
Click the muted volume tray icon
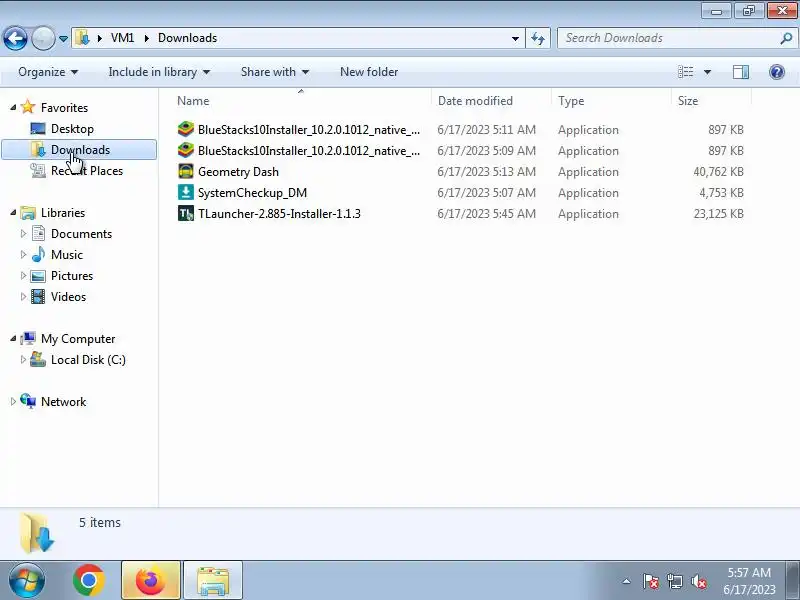coord(698,581)
